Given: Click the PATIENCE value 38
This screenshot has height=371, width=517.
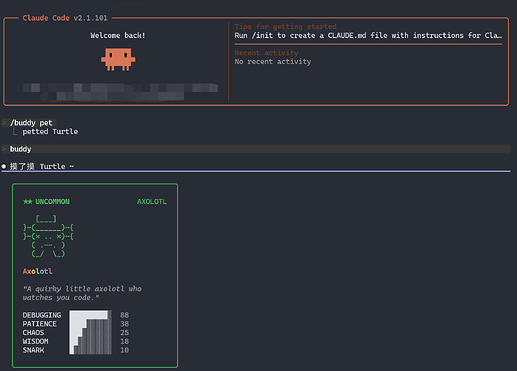Looking at the screenshot, I should pyautogui.click(x=124, y=324).
